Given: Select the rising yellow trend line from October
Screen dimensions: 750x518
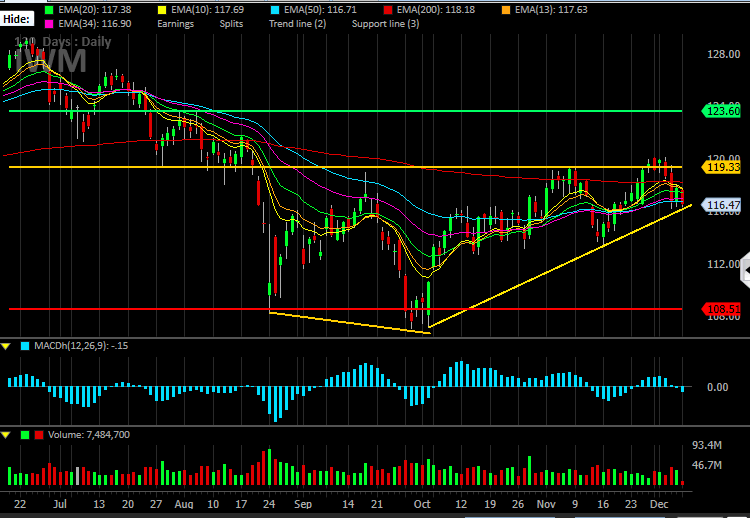Looking at the screenshot, I should click(x=560, y=266).
